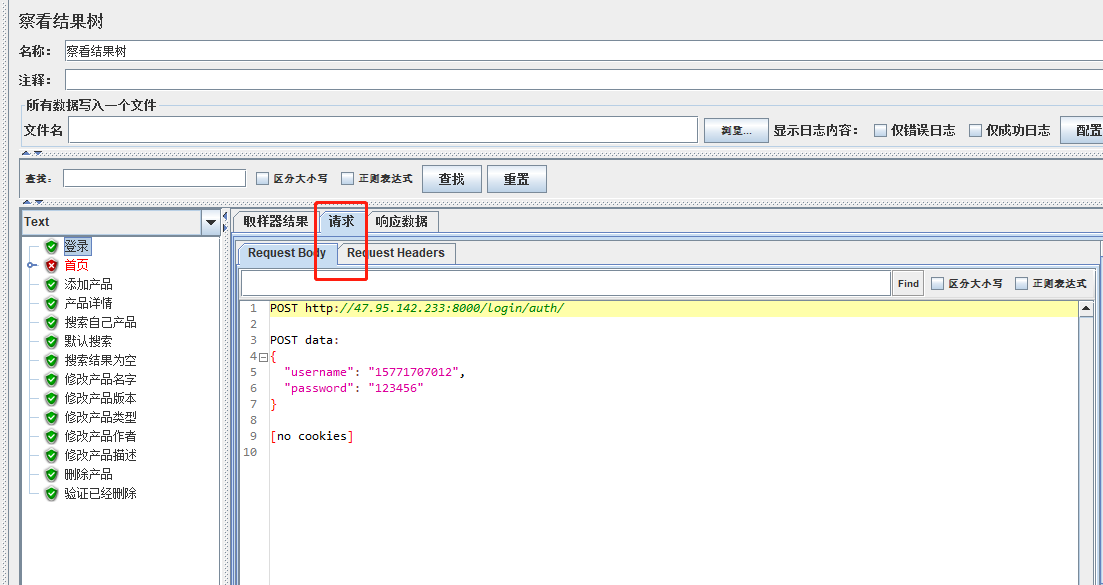This screenshot has width=1103, height=585.
Task: Click 配置 button
Action: (x=1083, y=130)
